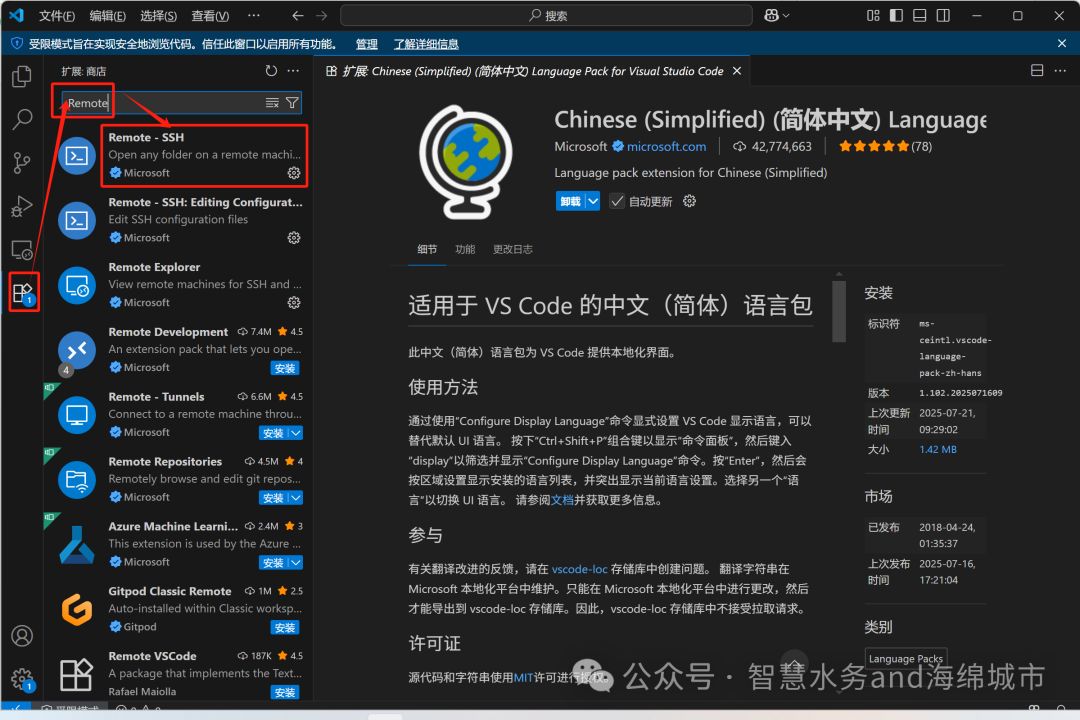The image size is (1080, 720).
Task: Switch to the 功能 tab
Action: pos(465,249)
